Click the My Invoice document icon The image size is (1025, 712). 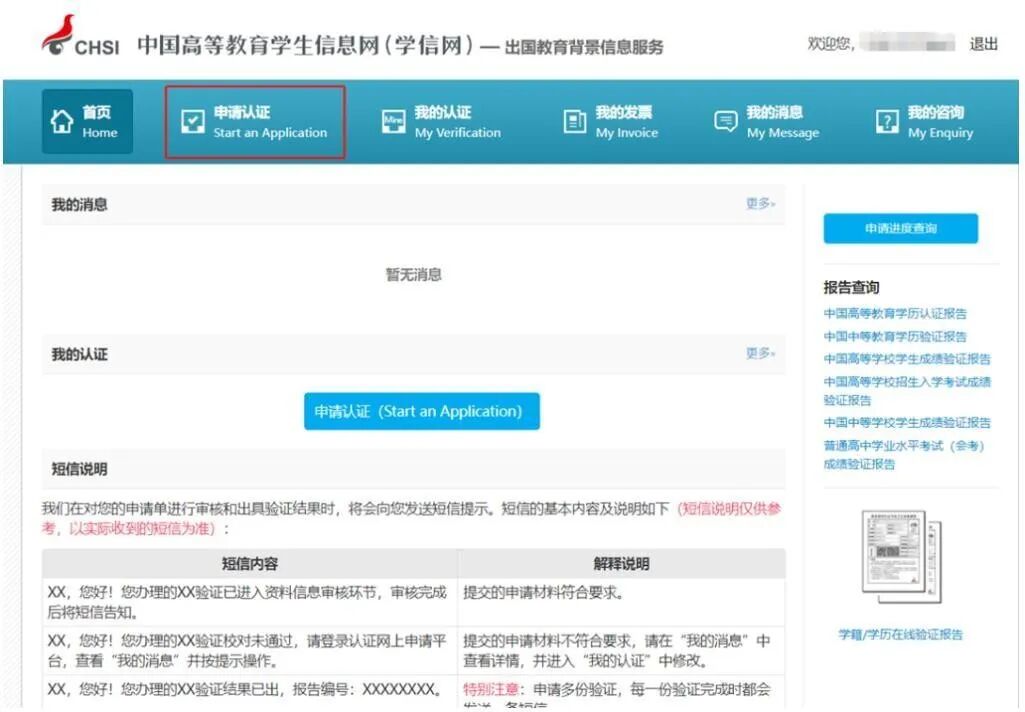point(575,122)
